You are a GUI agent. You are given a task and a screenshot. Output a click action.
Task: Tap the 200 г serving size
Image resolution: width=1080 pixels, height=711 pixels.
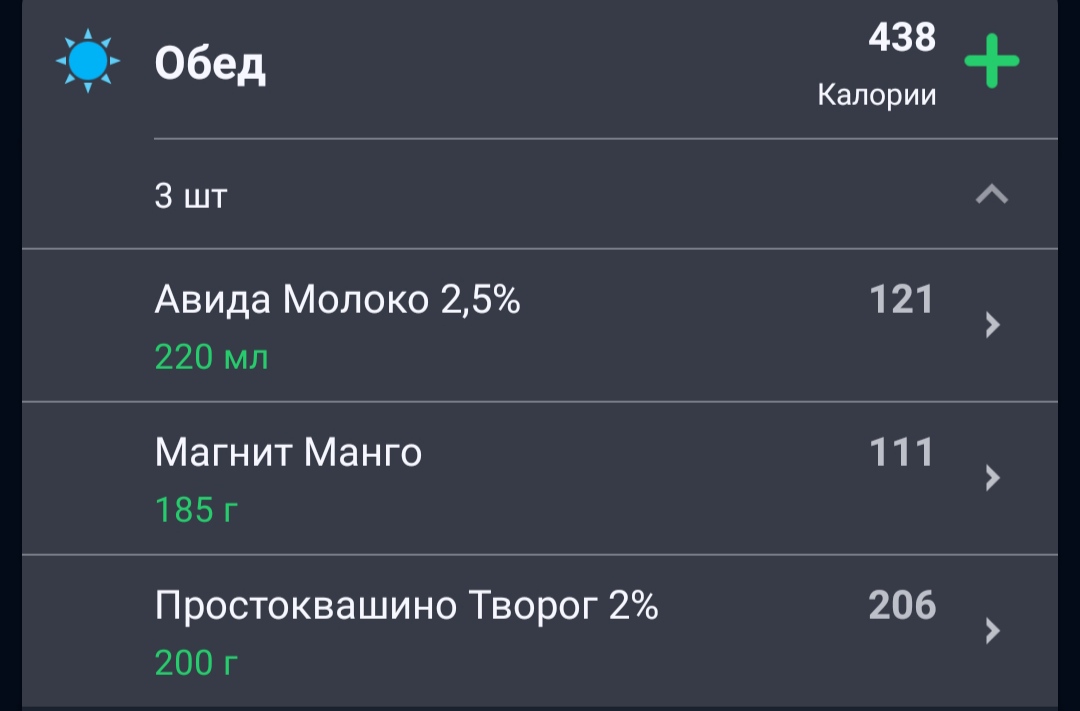tap(196, 663)
